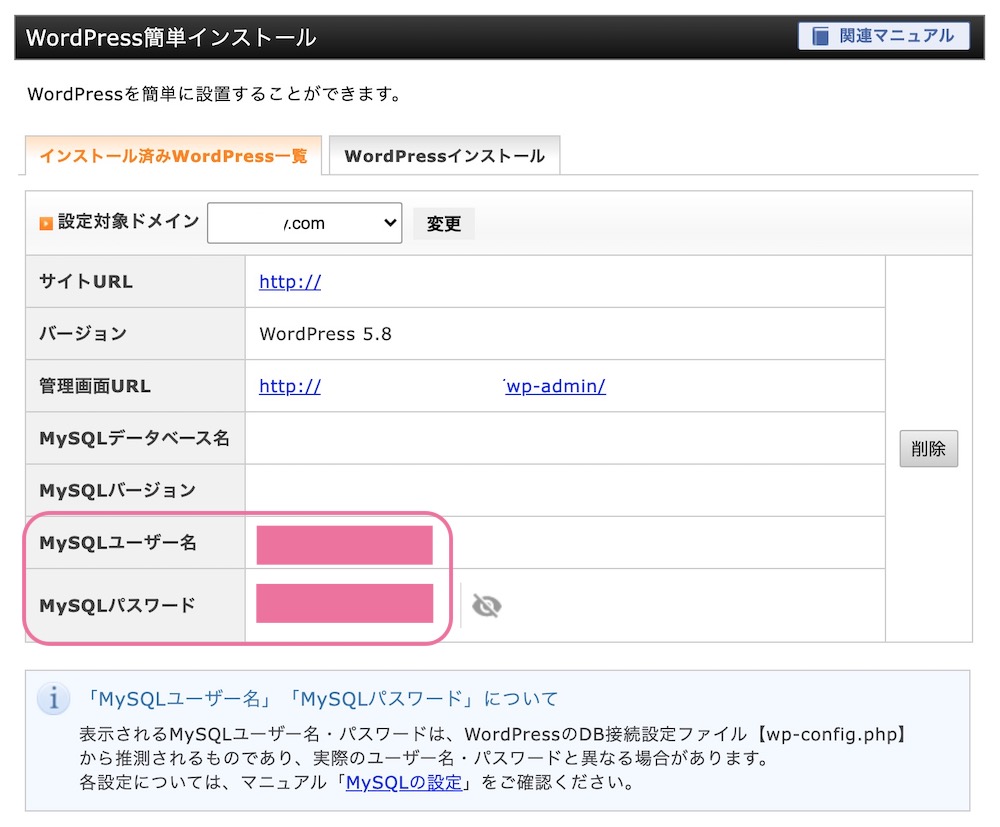Click the MySQLデータベース名 row label
The width and height of the screenshot is (1000, 827).
click(134, 438)
